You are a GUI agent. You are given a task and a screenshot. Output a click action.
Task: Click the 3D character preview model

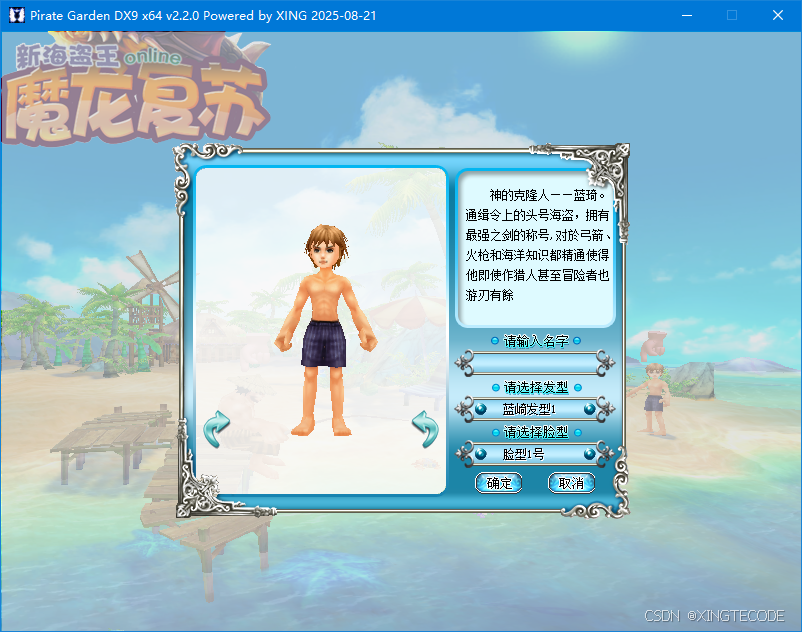(326, 330)
